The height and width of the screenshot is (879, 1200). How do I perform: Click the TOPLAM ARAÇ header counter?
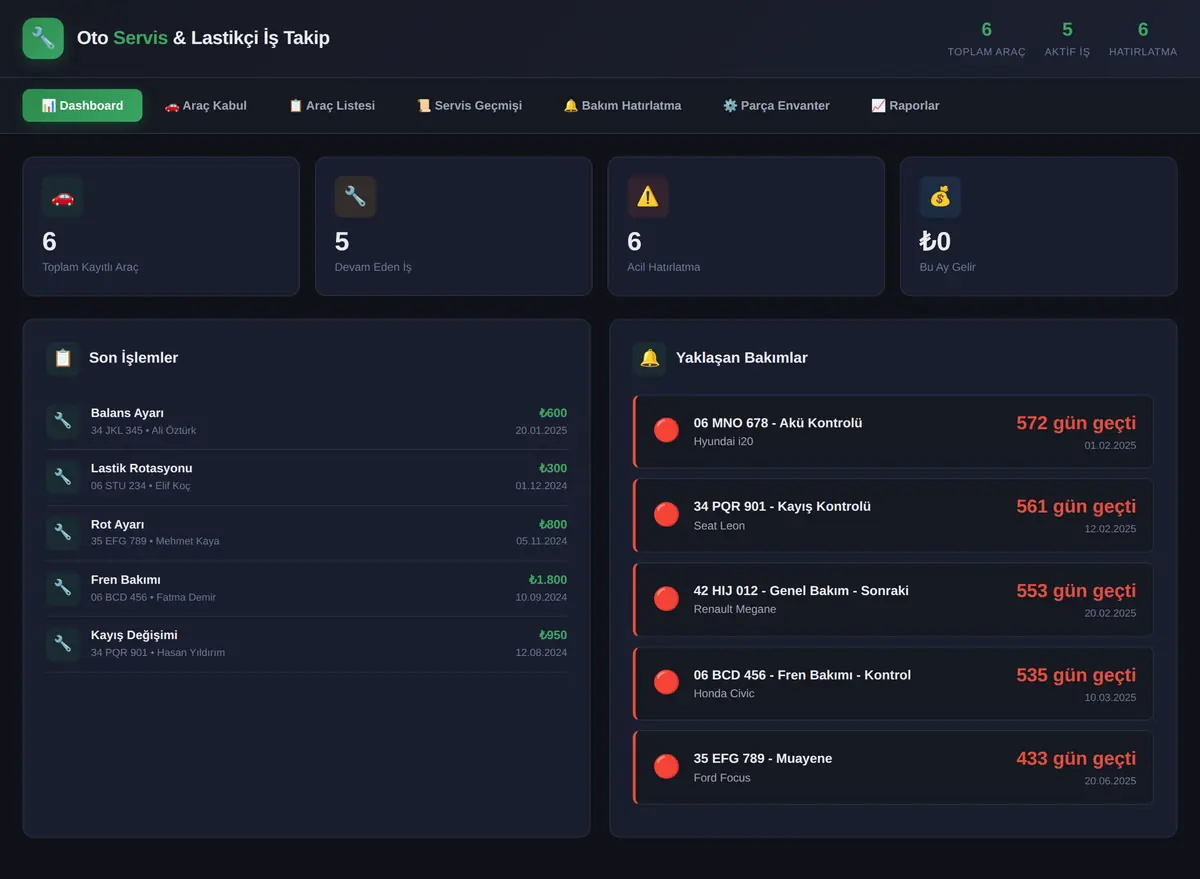tap(987, 39)
